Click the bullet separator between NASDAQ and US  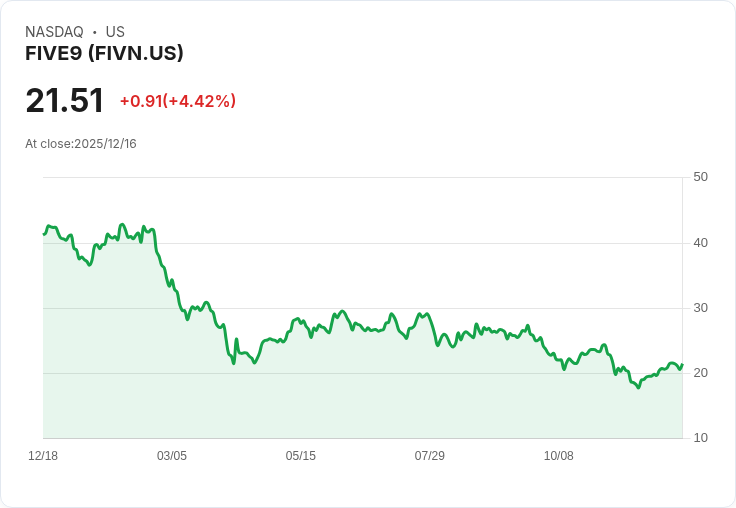95,32
